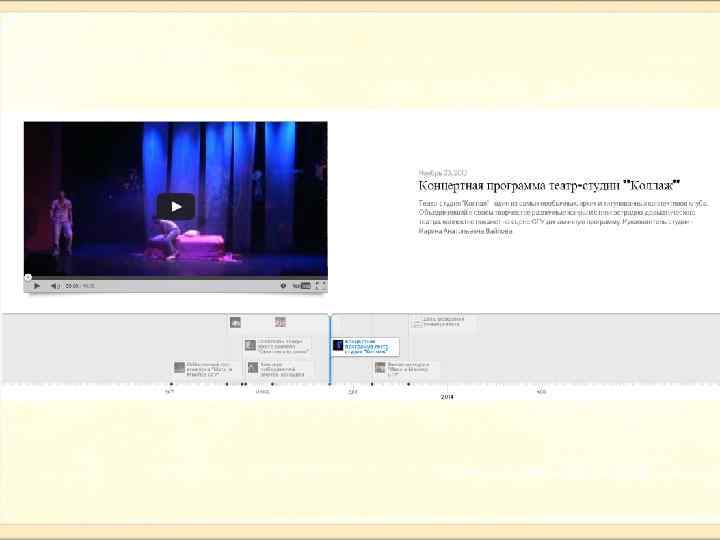The image size is (720, 540).
Task: Click the small play icon in the player control bar
Action: coord(37,286)
